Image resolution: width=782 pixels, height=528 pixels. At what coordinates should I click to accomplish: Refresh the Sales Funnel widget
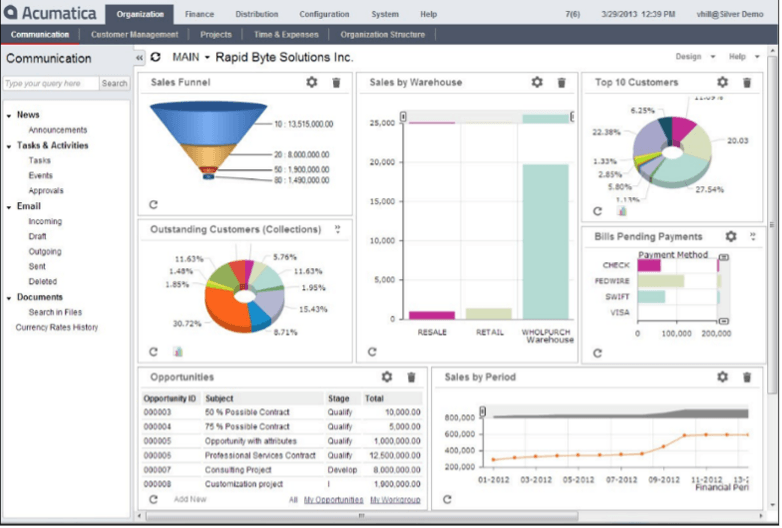click(154, 204)
